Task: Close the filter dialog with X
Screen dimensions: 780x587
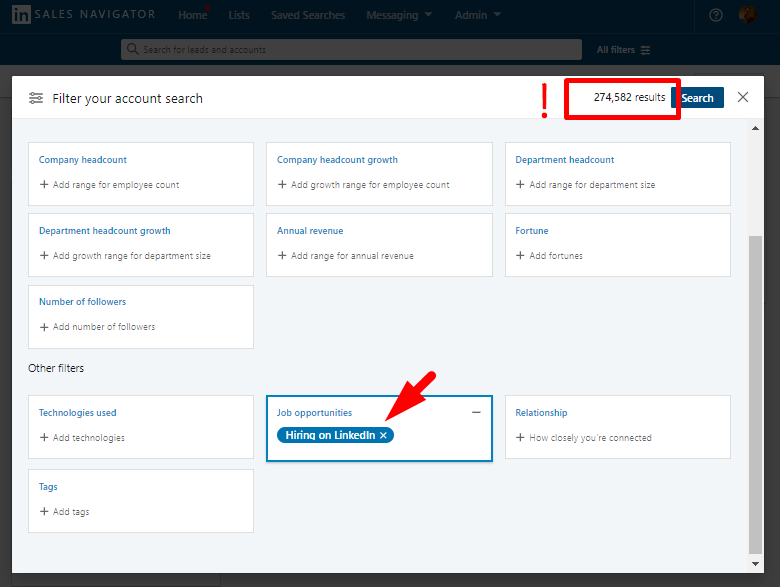Action: [x=743, y=97]
